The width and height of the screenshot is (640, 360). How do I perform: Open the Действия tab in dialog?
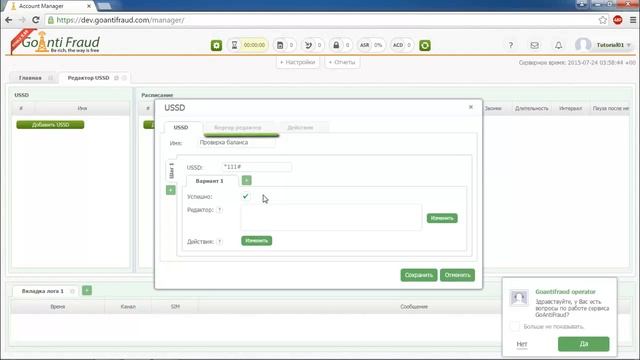tap(300, 128)
